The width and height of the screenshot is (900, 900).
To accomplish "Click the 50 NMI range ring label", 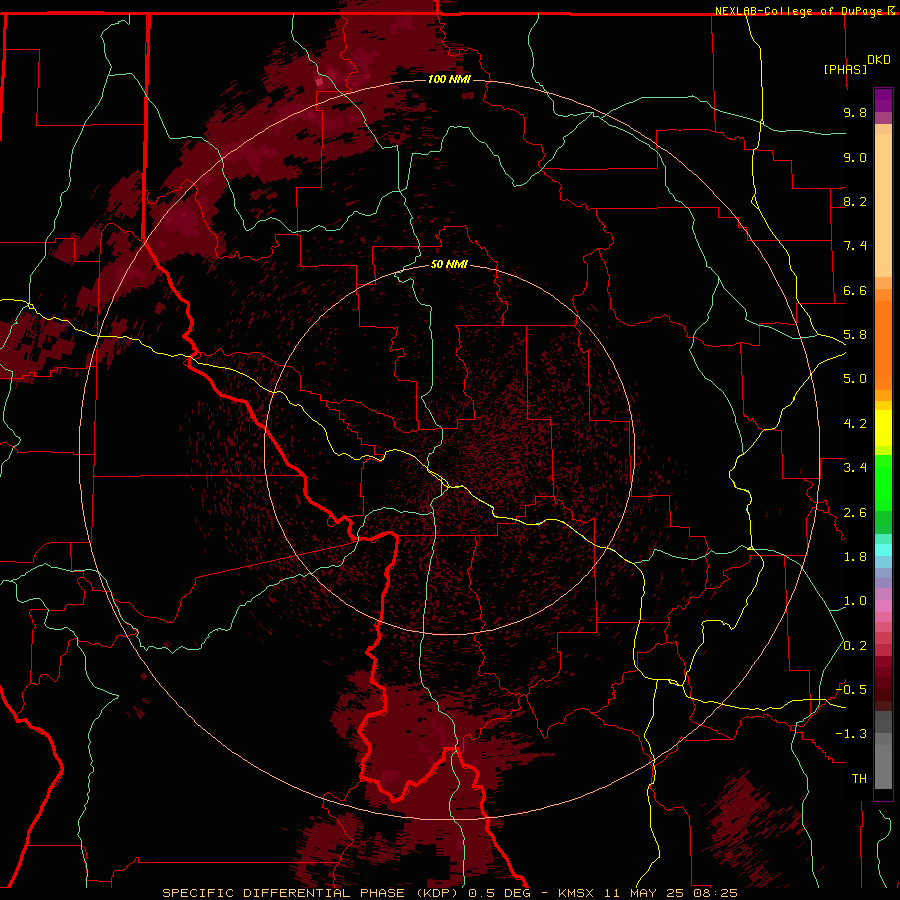I will click(x=449, y=264).
